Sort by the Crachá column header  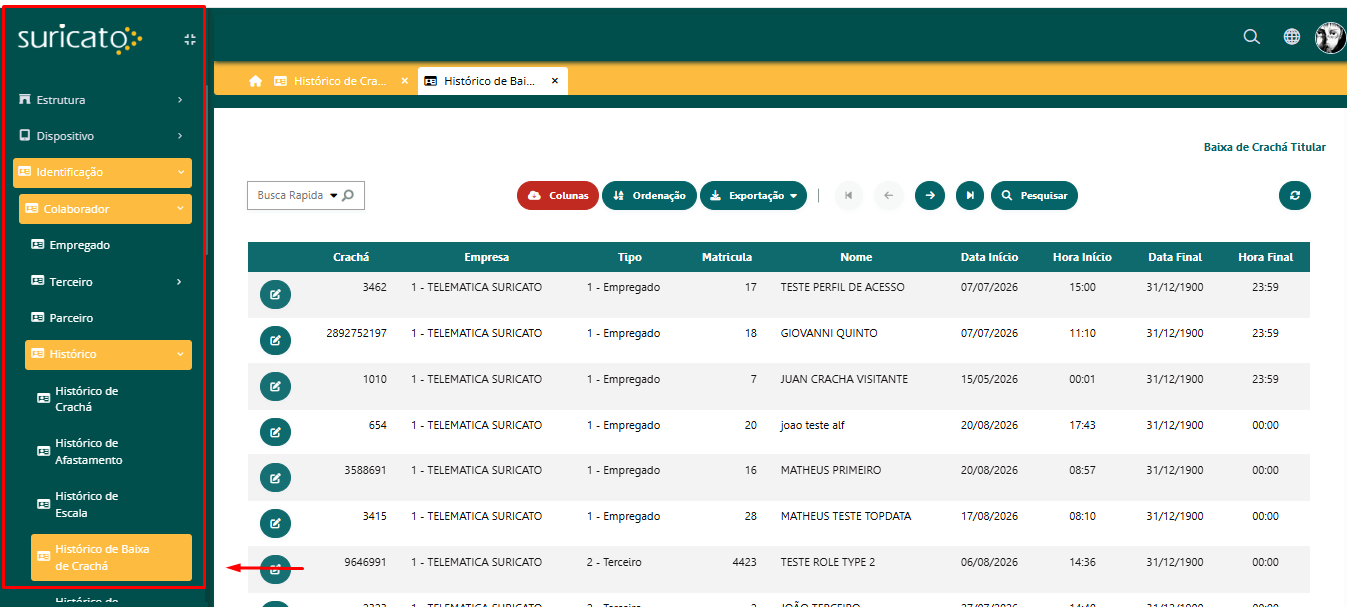[x=351, y=257]
